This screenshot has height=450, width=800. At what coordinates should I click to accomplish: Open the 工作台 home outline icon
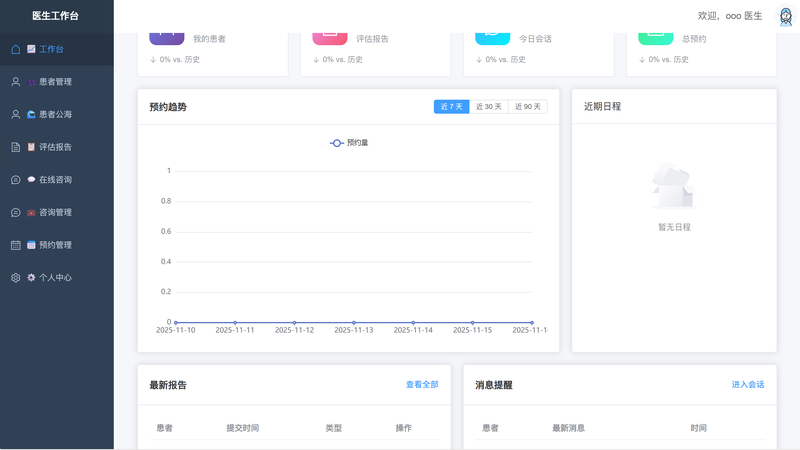pyautogui.click(x=16, y=49)
